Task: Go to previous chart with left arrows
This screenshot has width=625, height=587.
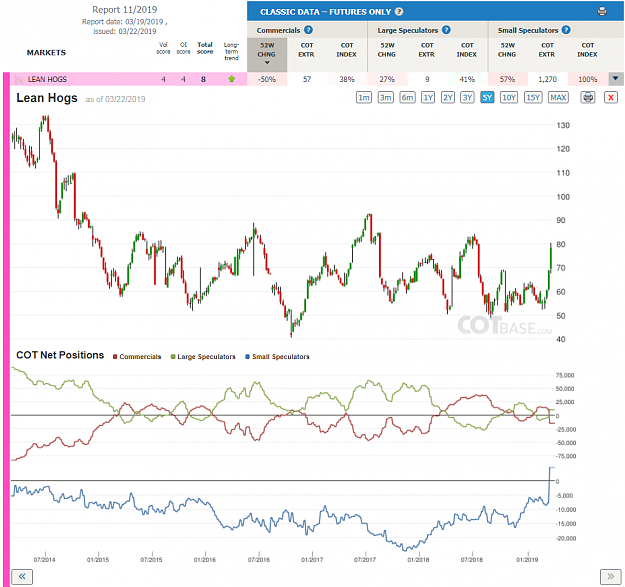Action: click(22, 576)
